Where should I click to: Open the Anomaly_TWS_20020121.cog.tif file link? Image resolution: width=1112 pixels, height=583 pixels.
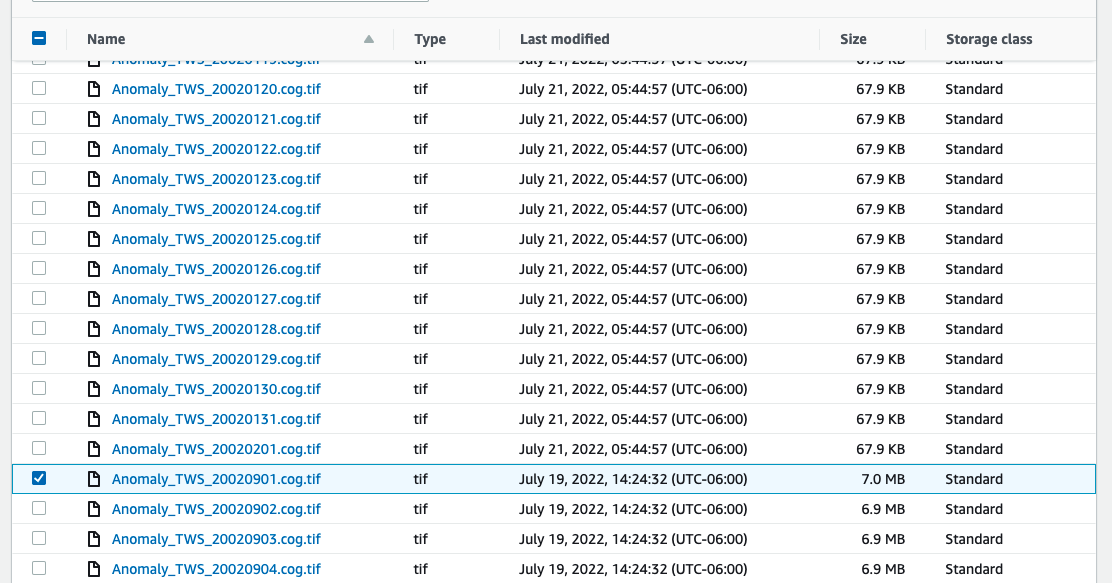coord(216,118)
